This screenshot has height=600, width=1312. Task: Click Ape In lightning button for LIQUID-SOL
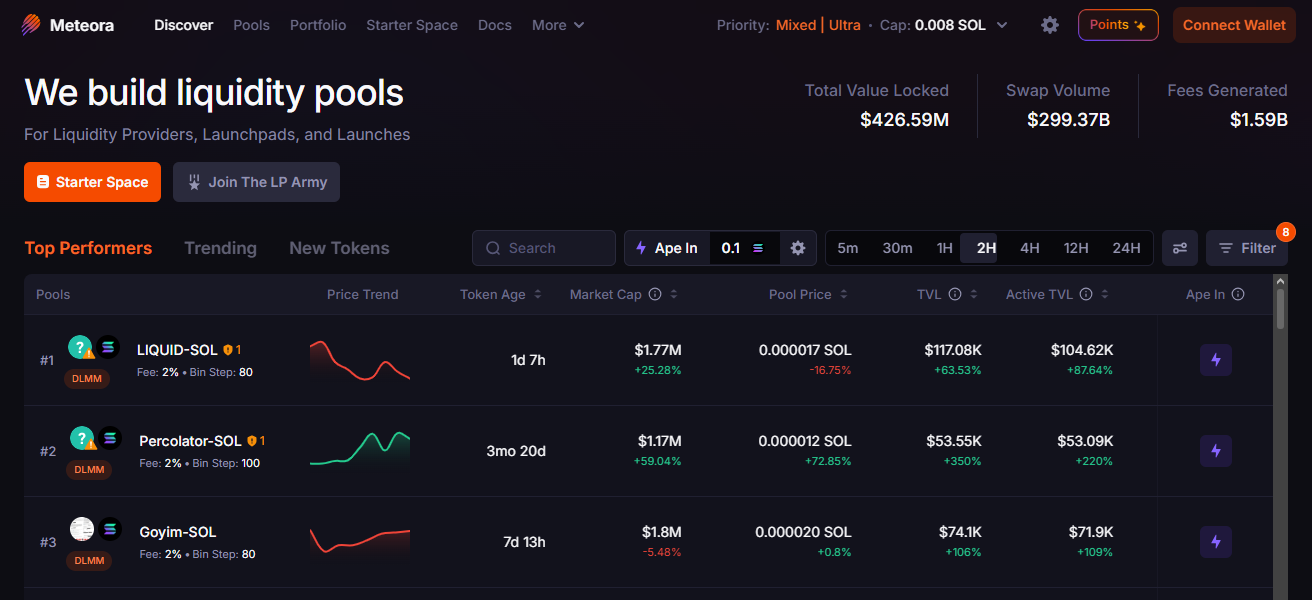coord(1215,360)
